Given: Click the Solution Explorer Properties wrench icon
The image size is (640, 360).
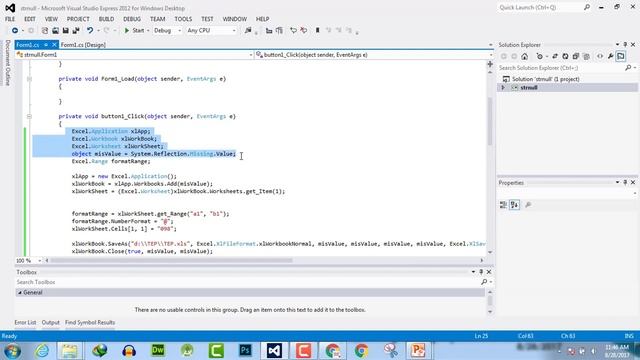Looking at the screenshot, I should point(611,57).
